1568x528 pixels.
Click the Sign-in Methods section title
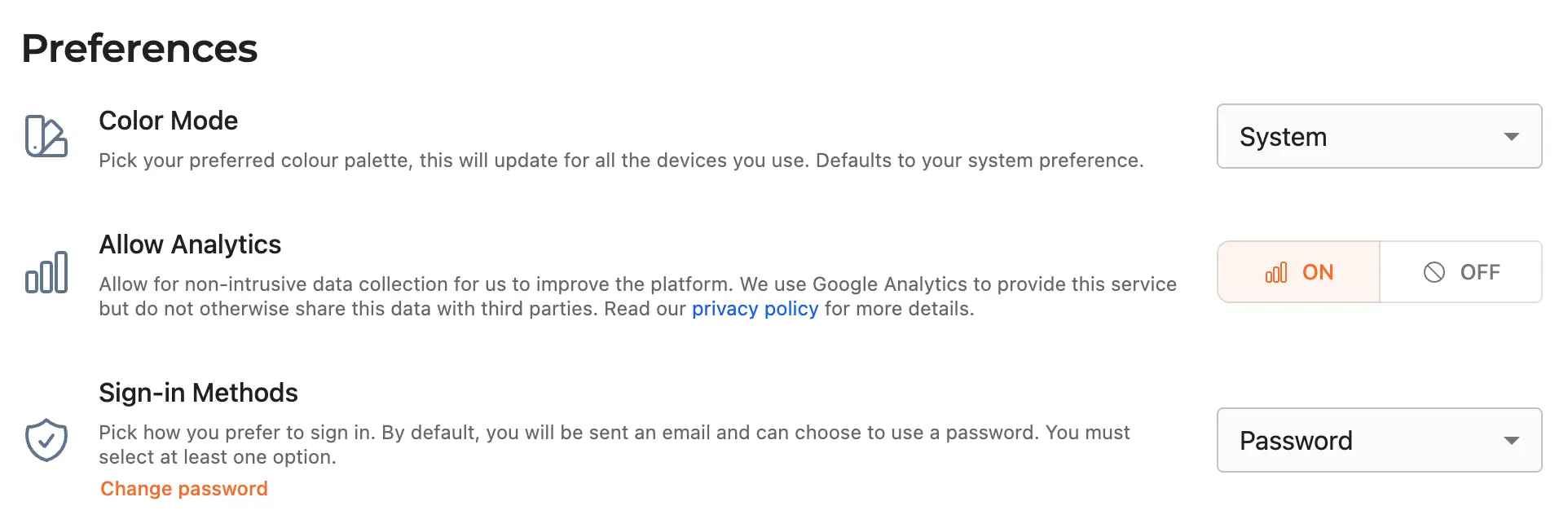[x=198, y=393]
